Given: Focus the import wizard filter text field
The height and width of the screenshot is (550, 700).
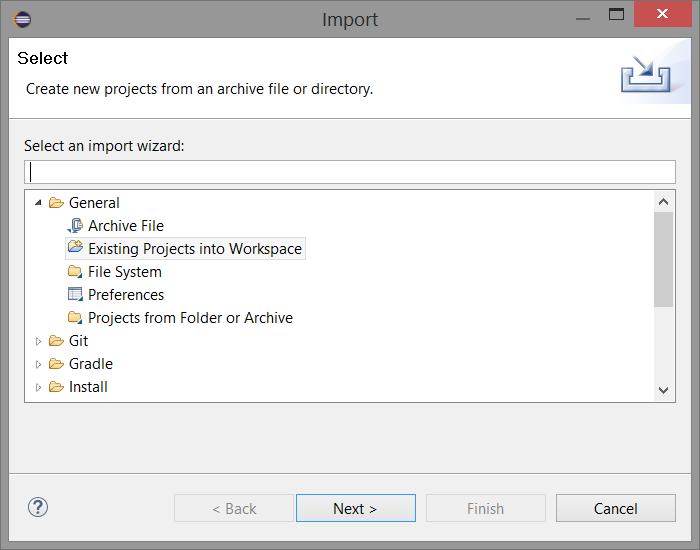Looking at the screenshot, I should pos(350,172).
